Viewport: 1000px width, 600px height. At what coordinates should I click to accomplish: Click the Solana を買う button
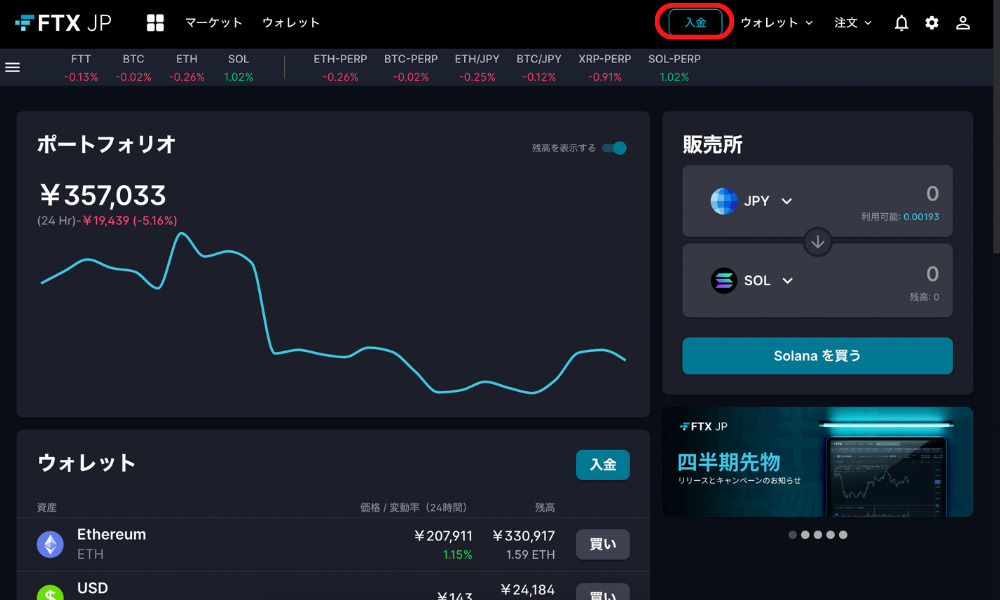pyautogui.click(x=818, y=356)
